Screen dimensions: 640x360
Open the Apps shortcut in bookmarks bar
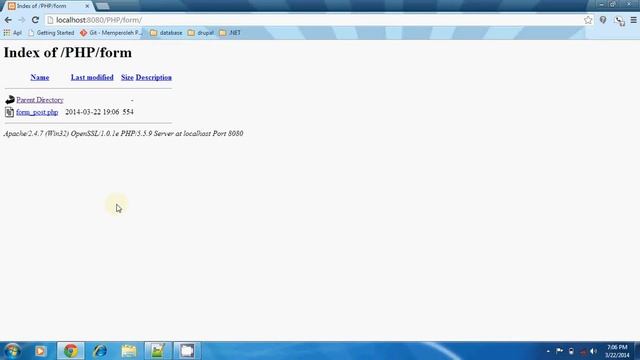(12, 33)
